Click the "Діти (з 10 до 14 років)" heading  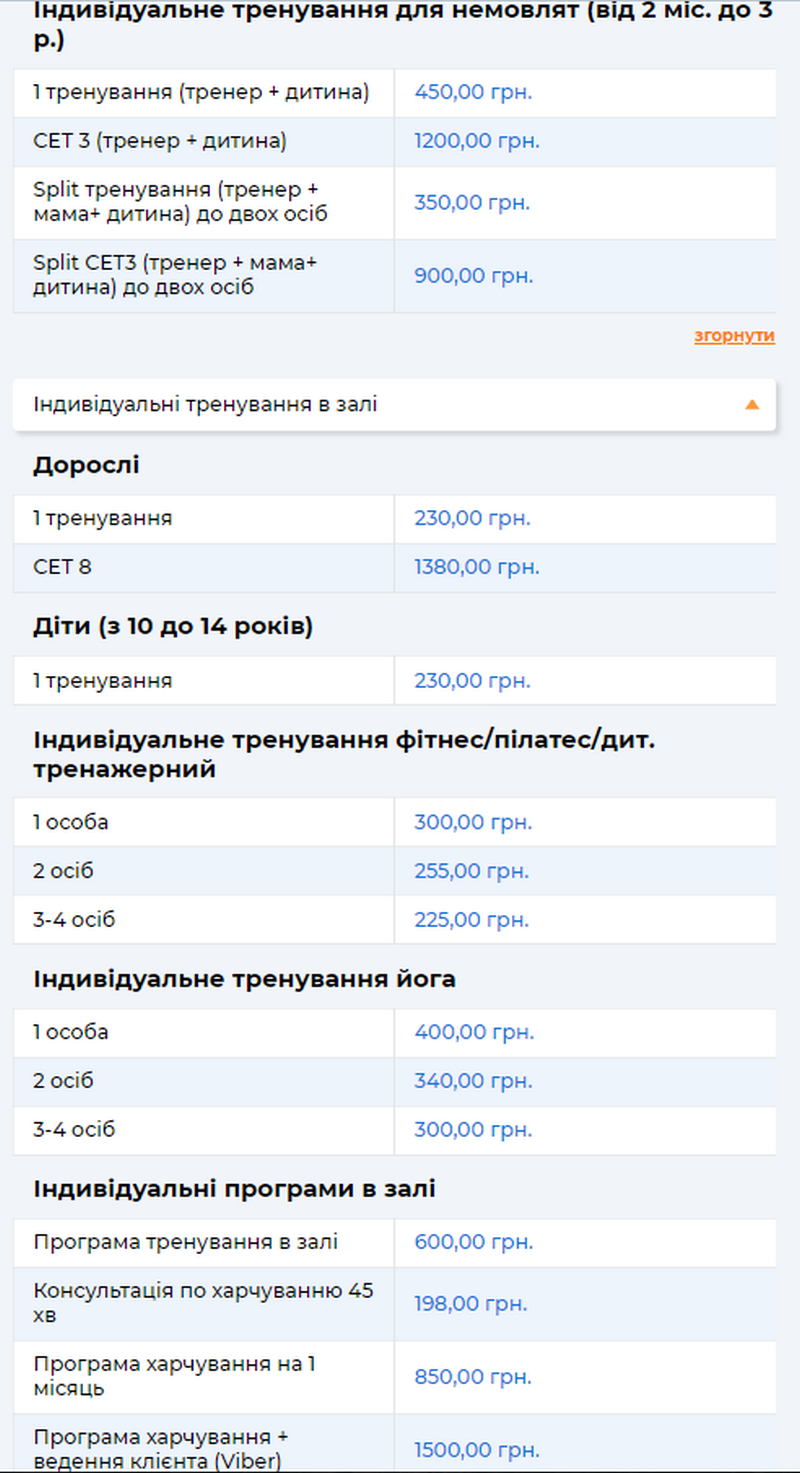173,627
